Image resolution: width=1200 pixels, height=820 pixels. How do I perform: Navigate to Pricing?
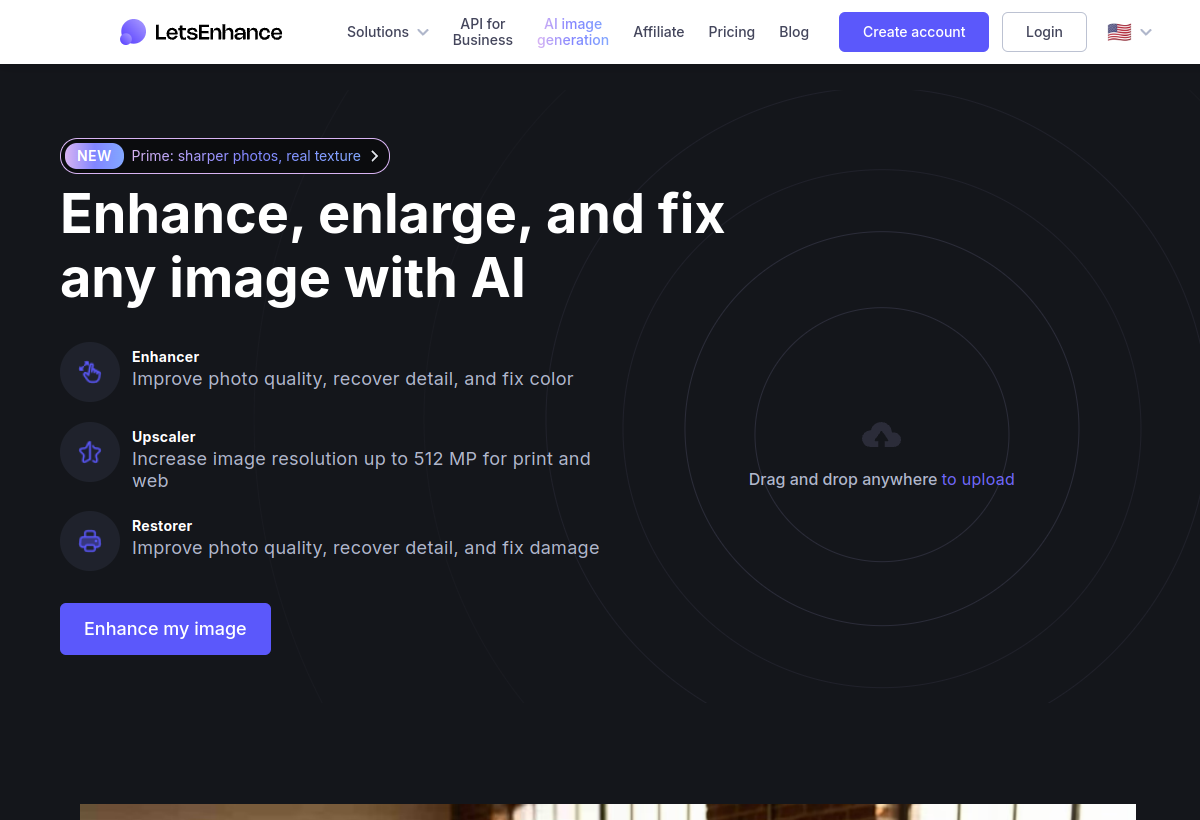pyautogui.click(x=732, y=32)
